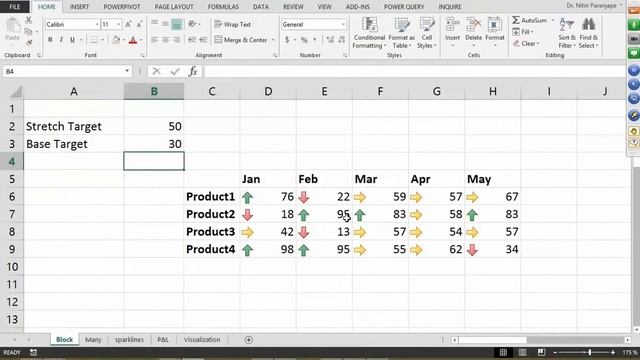
Task: Click the Cut scissors icon
Action: [28, 20]
